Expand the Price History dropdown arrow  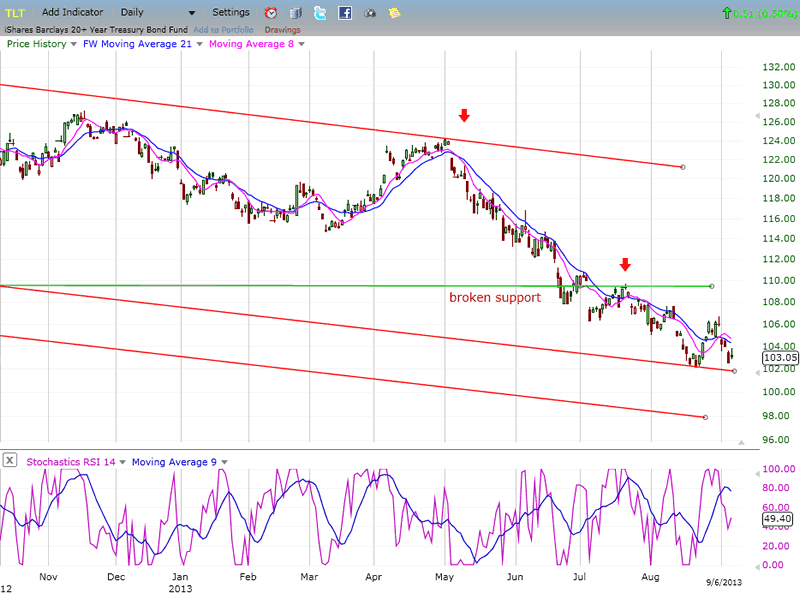pyautogui.click(x=75, y=44)
